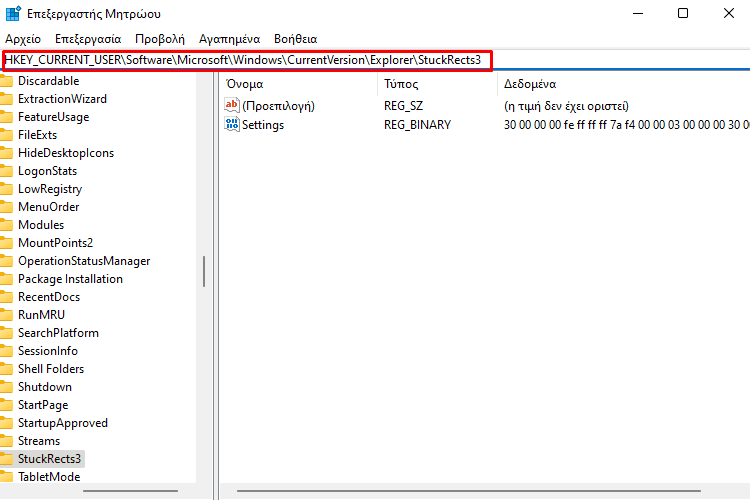Click the '(η τιμή δεν έχει οριστεί)' data cell
The width and height of the screenshot is (750, 500).
coord(566,106)
